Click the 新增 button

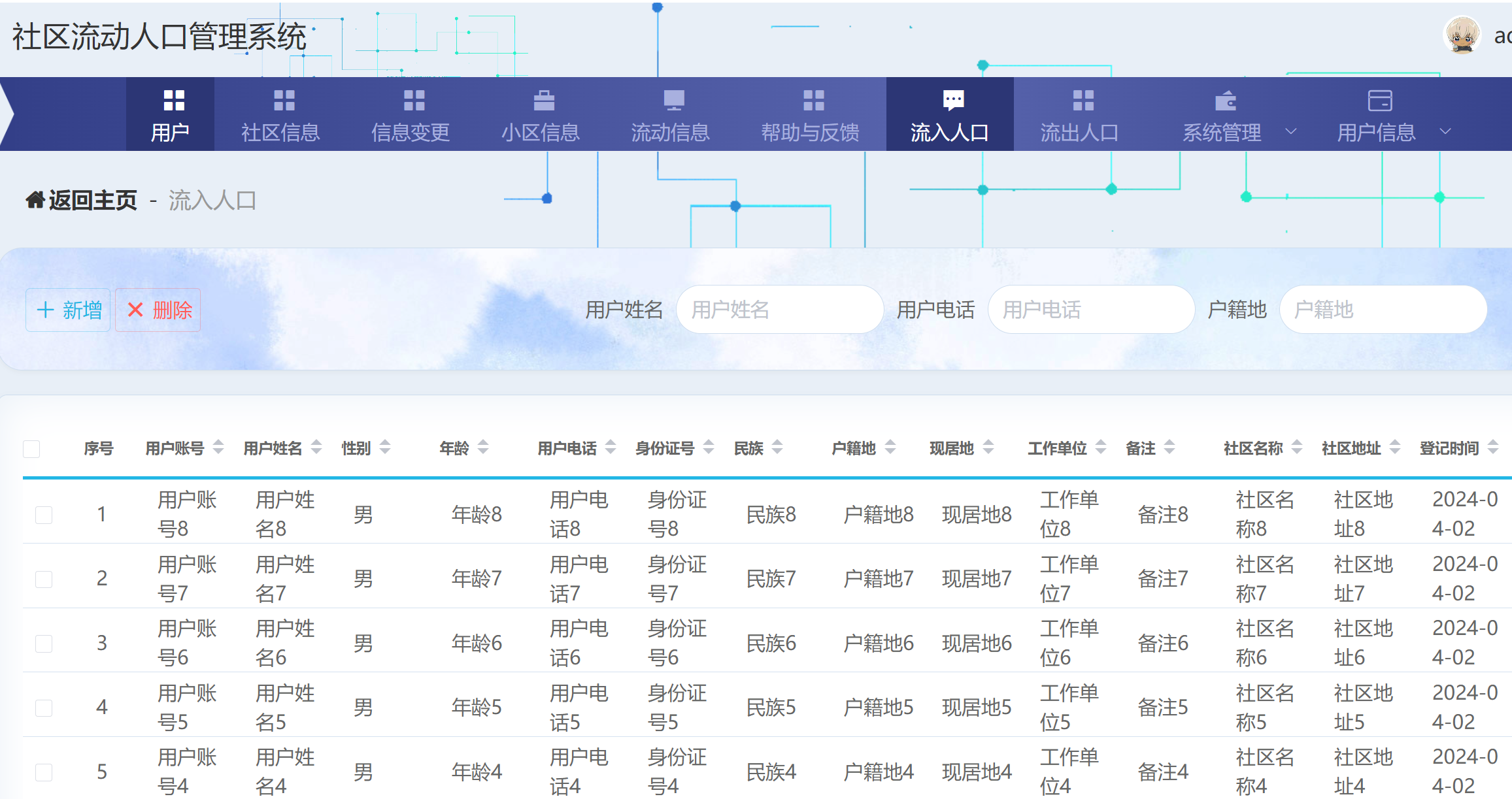pos(68,310)
